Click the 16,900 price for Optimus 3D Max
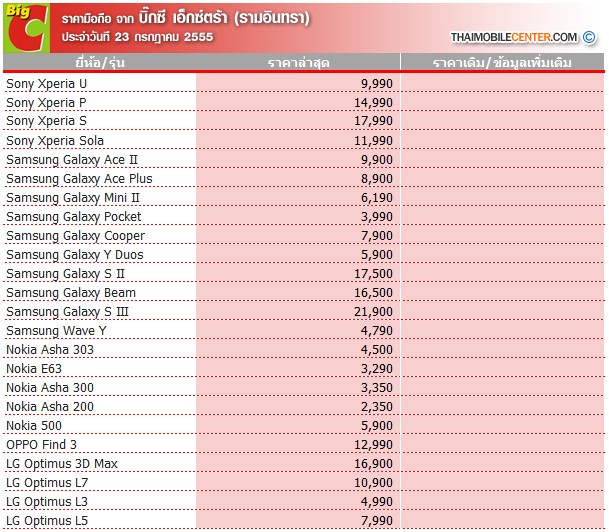This screenshot has height=532, width=609. click(373, 464)
